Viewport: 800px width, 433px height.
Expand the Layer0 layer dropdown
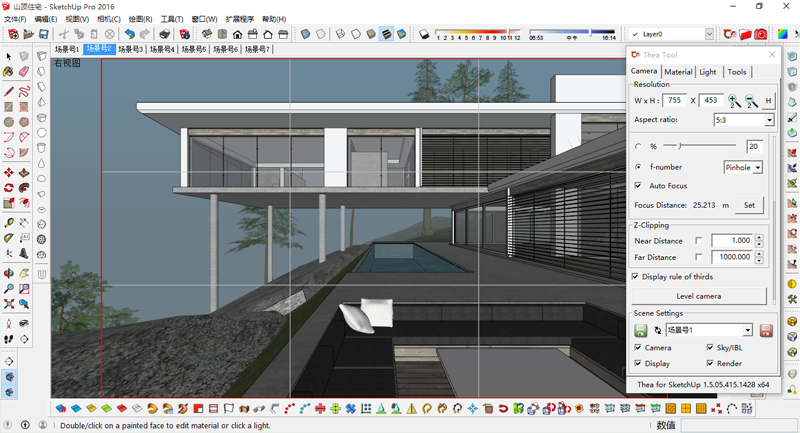pyautogui.click(x=709, y=34)
